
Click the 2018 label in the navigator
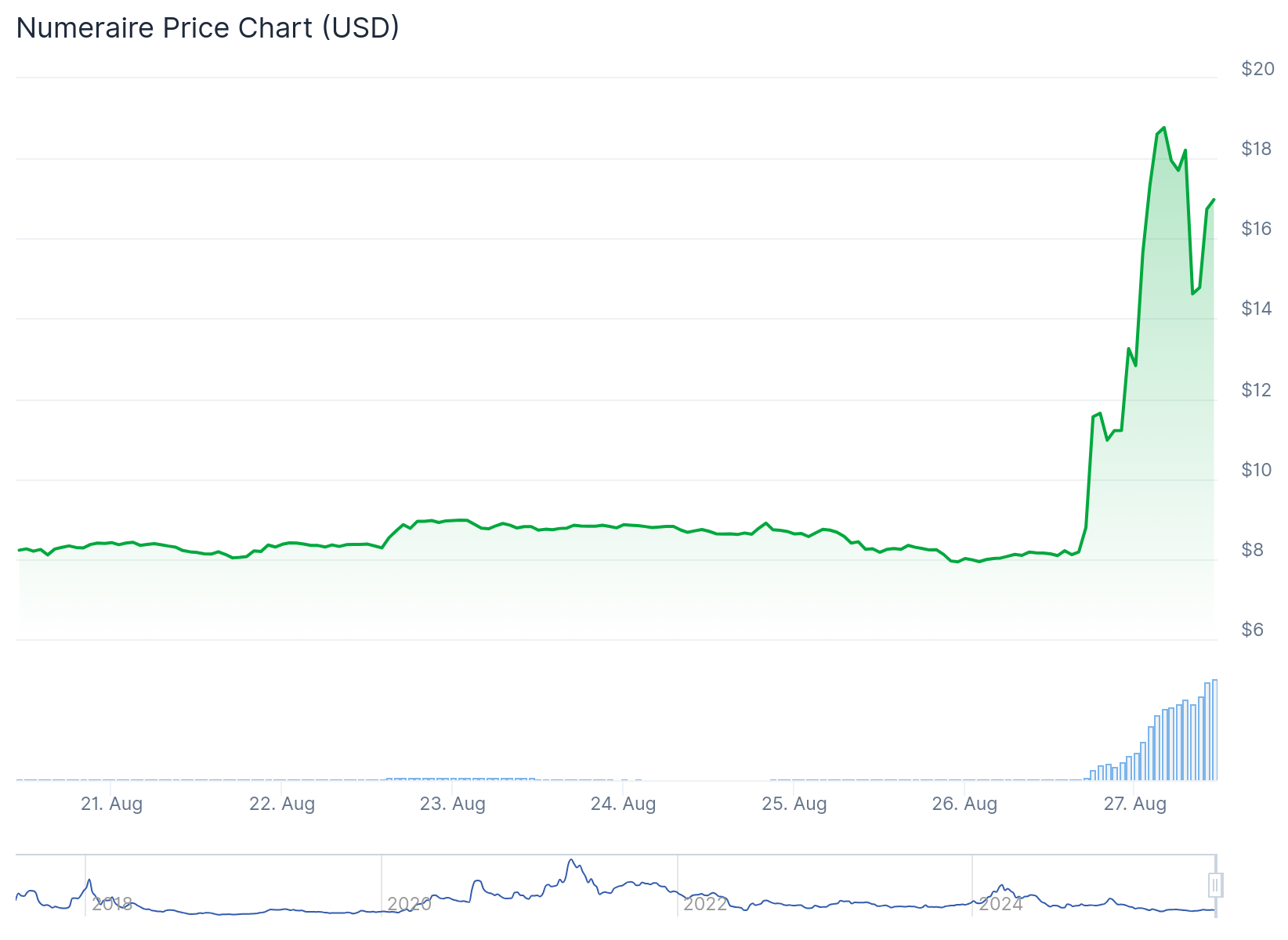coord(112,904)
